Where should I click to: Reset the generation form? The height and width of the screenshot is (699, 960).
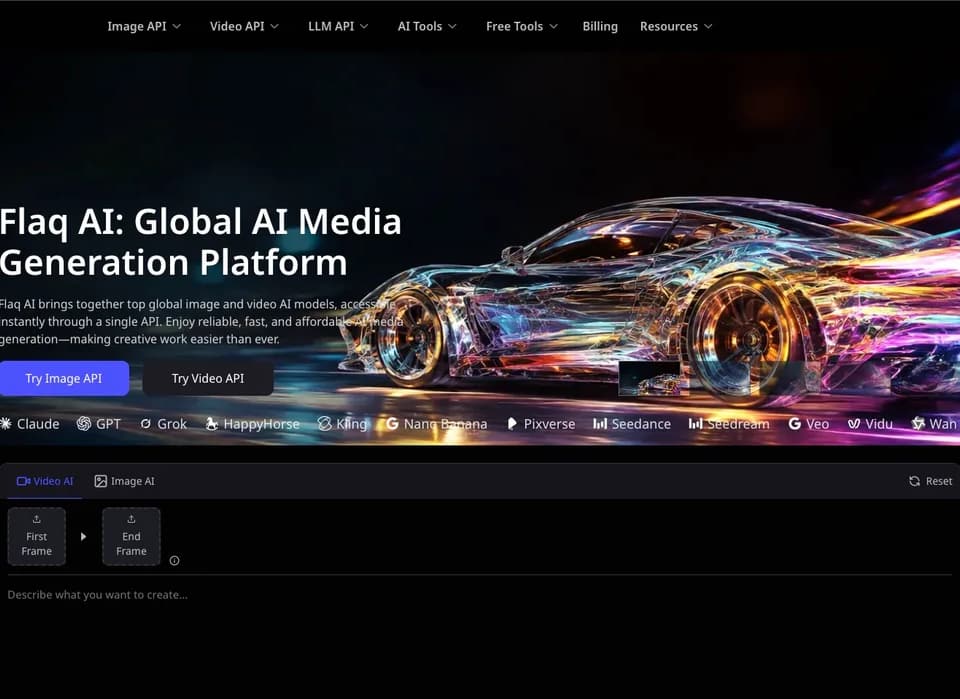click(x=931, y=481)
